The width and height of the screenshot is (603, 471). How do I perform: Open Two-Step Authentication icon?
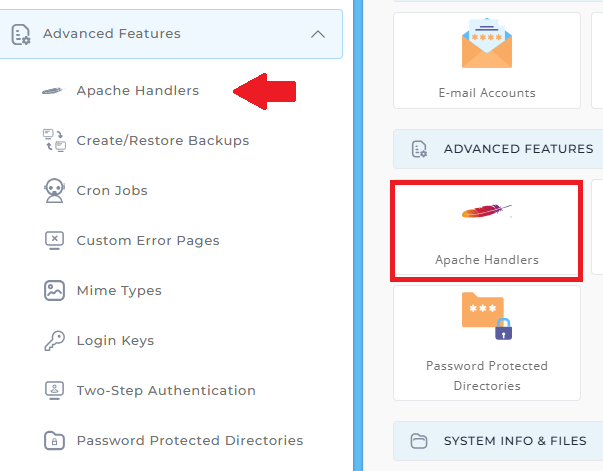click(54, 390)
